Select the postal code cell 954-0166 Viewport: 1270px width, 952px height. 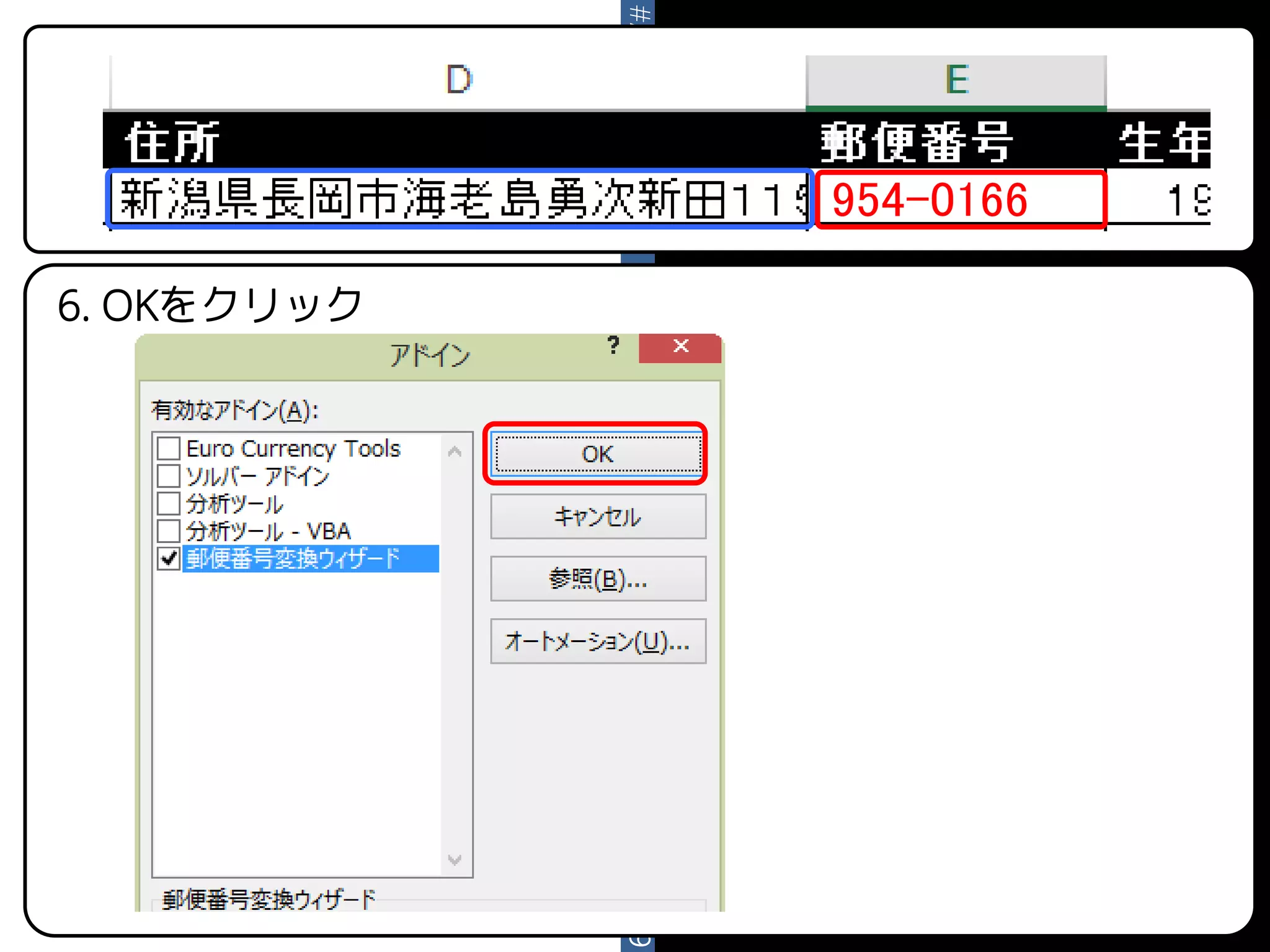tap(961, 199)
